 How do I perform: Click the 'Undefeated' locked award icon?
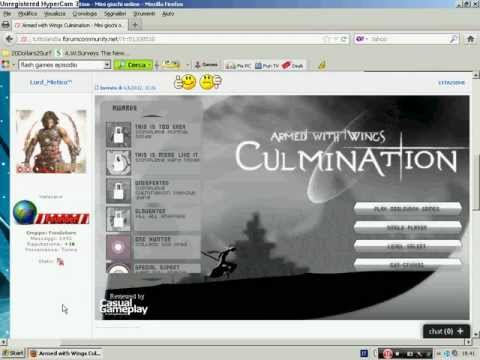click(118, 191)
